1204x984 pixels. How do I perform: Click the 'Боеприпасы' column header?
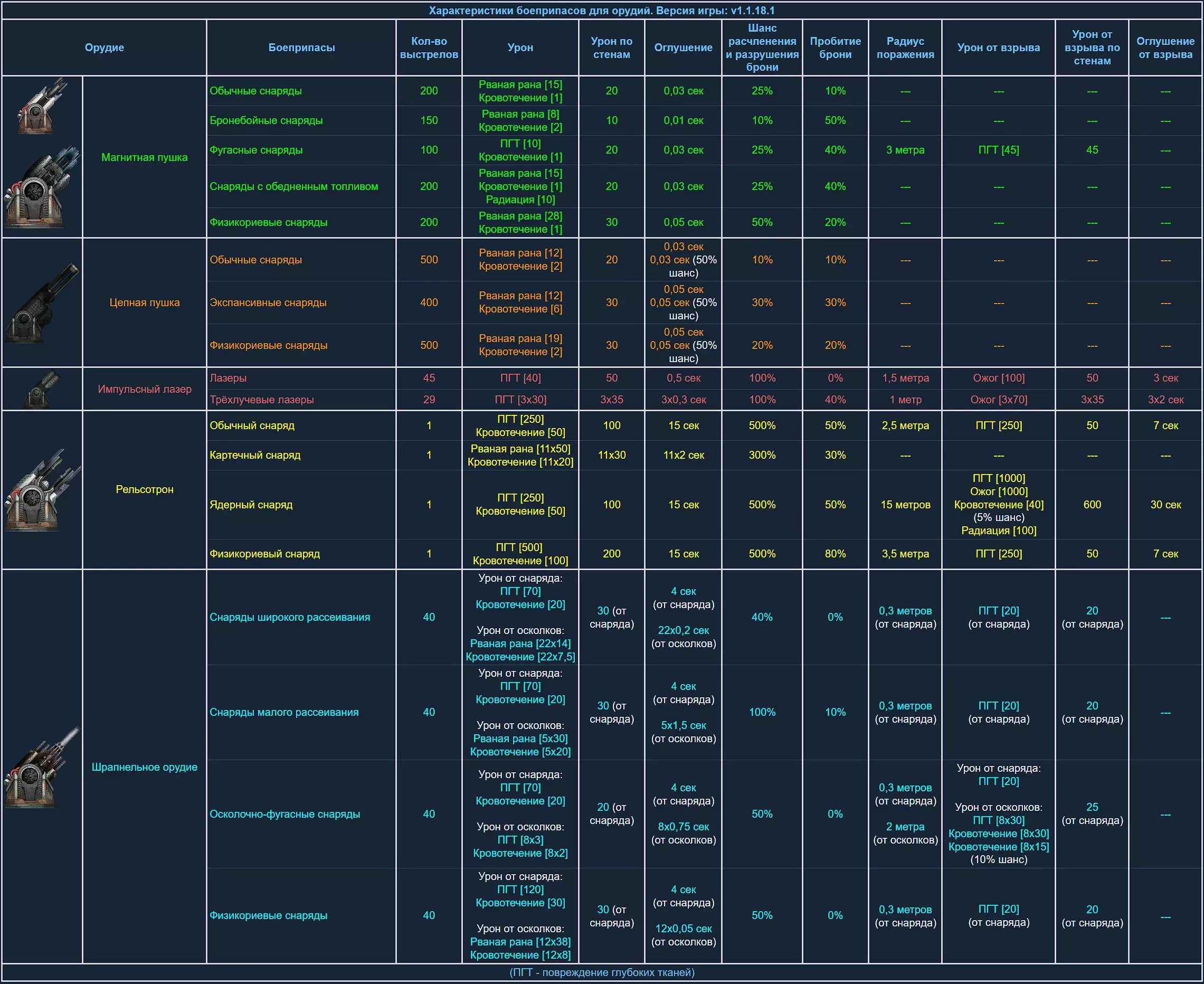(301, 48)
